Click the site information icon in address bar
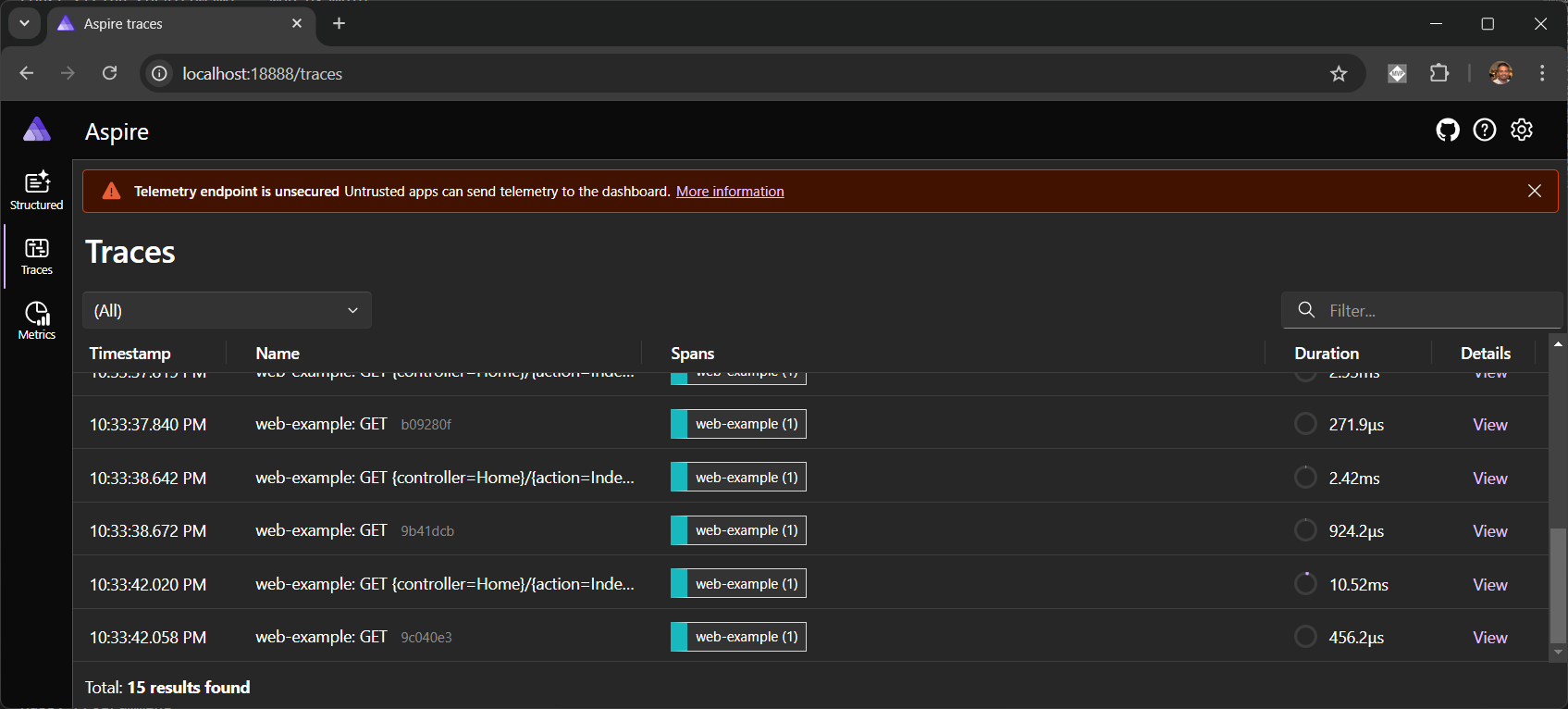 [160, 73]
